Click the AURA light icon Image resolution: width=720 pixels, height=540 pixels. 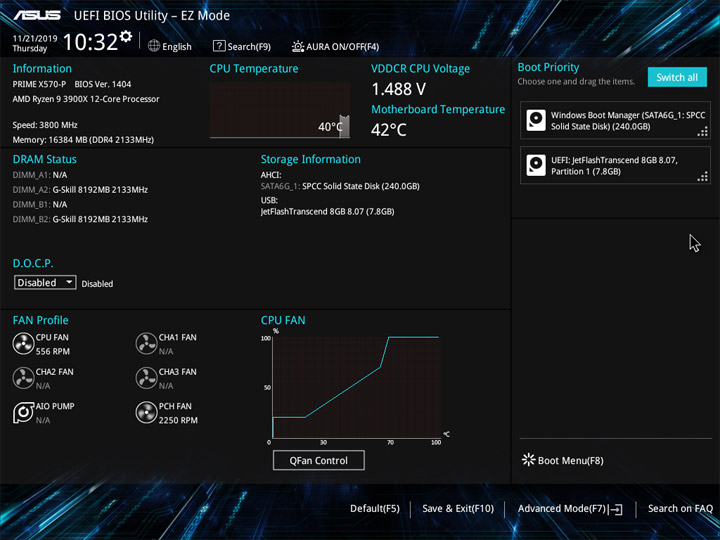[x=298, y=46]
